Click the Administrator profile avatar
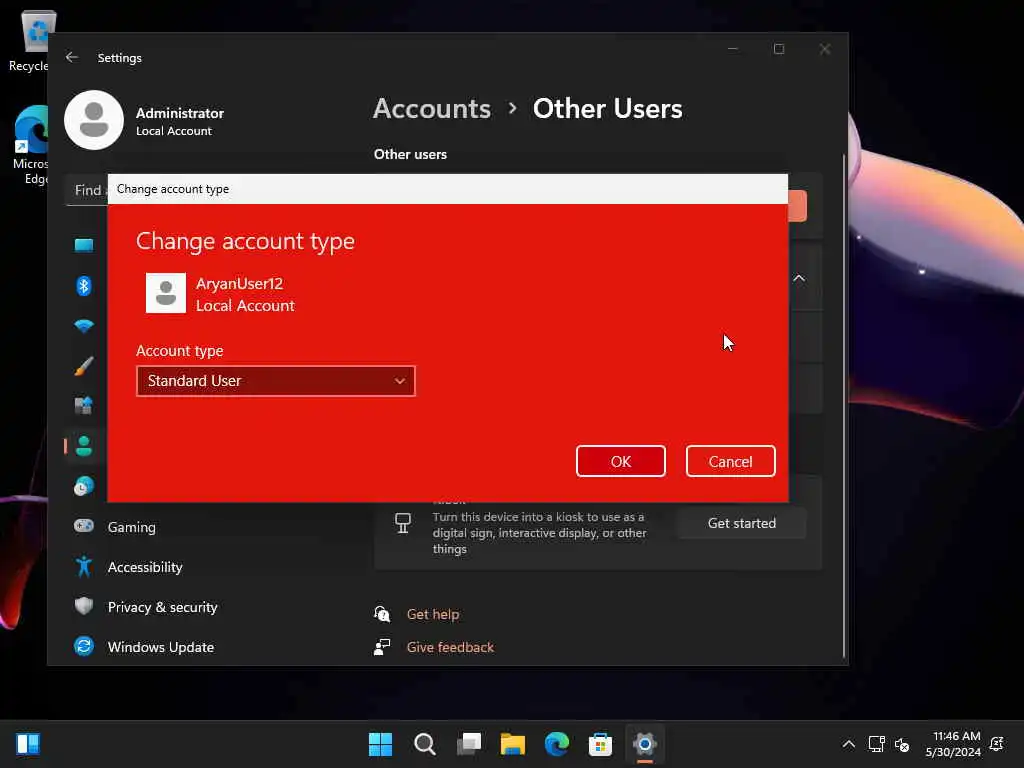 [94, 120]
